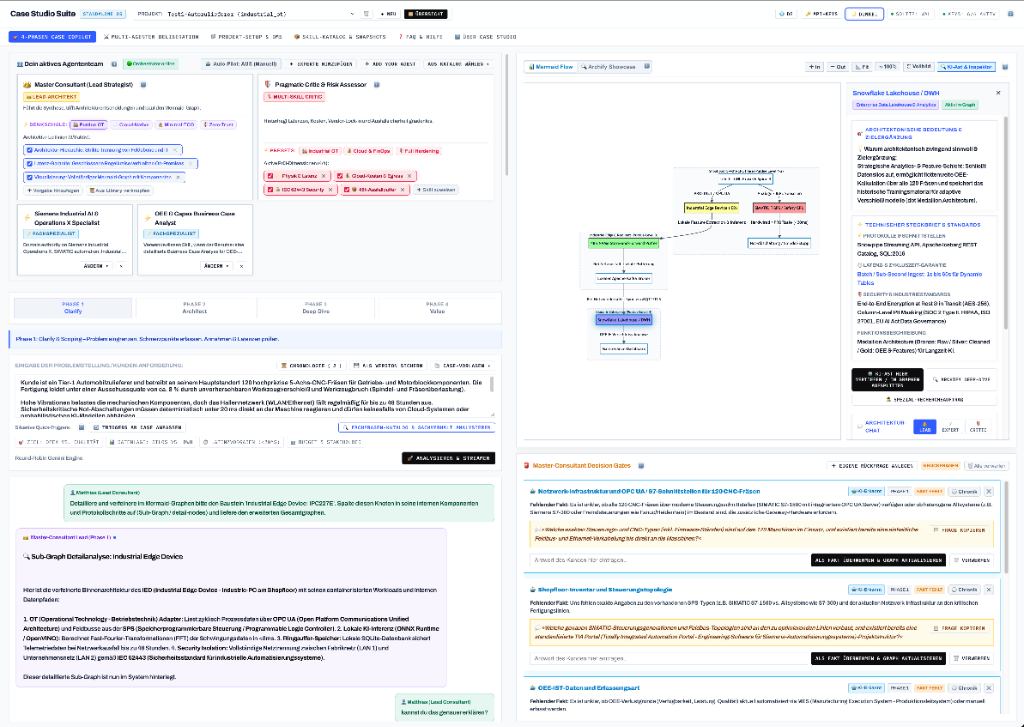Select the 'Purdue OT' Denkschule chip
Screen dimensions: 1024x727
tap(88, 125)
